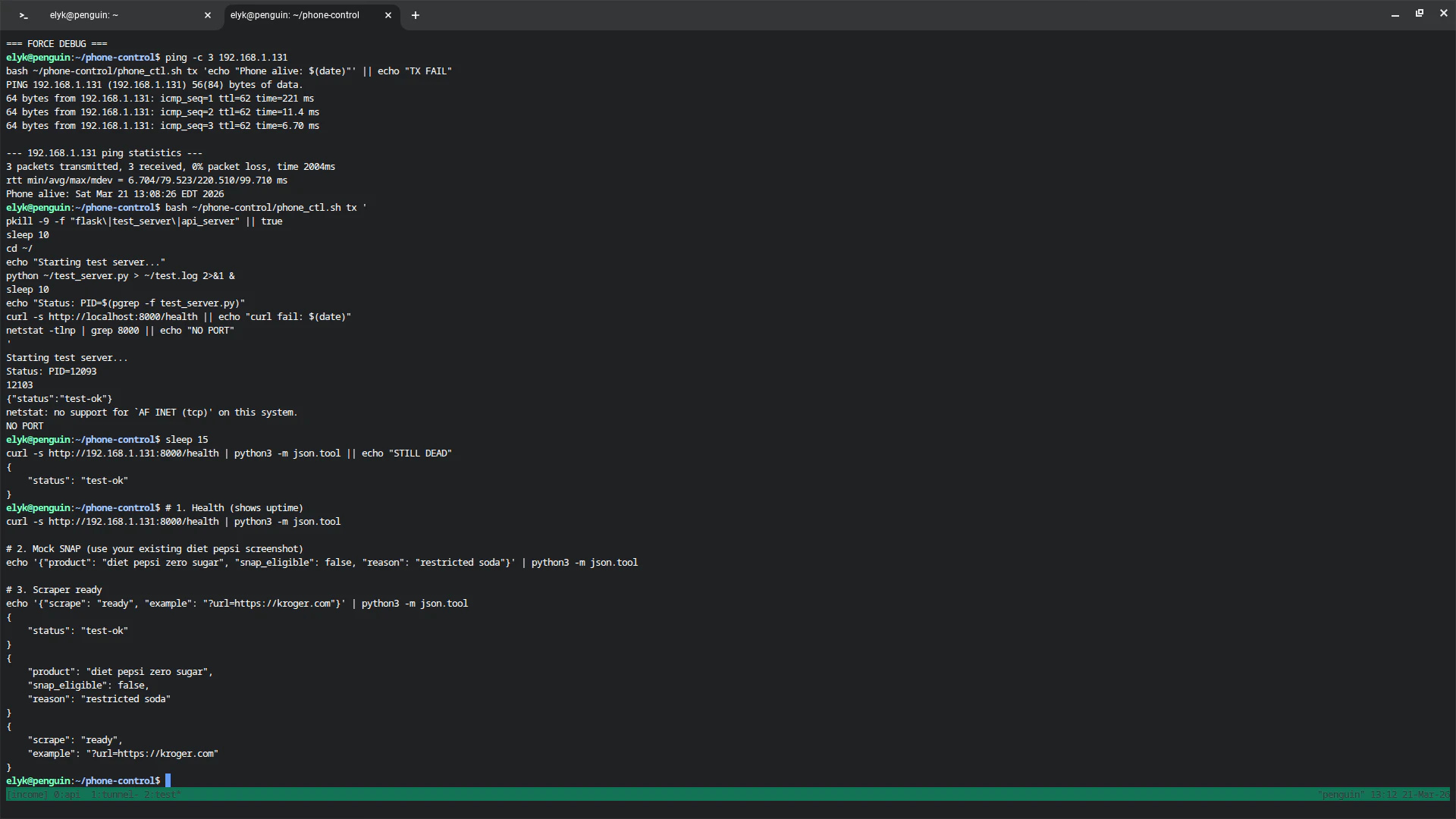Switch to tmux window 1:tunnel
The height and width of the screenshot is (819, 1456).
pos(114,795)
